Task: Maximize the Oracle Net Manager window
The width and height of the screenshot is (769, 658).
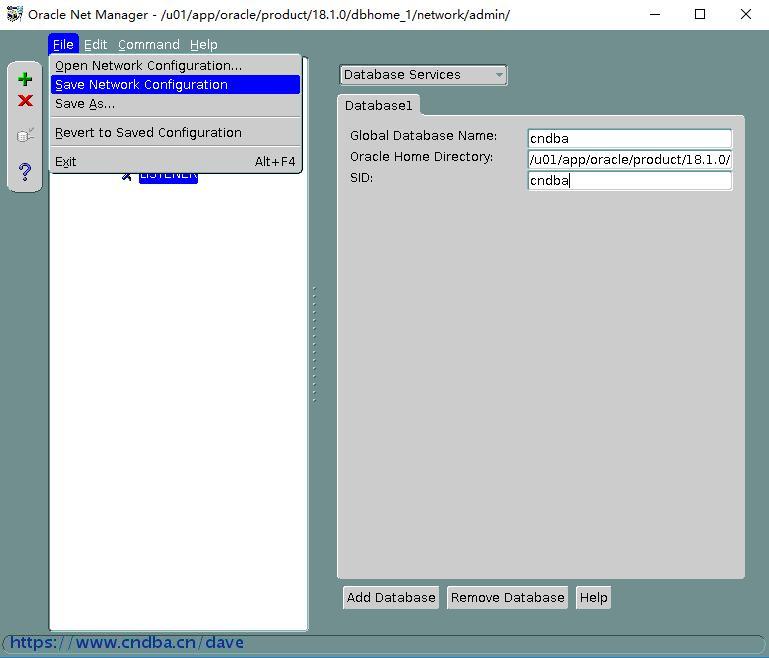Action: (700, 14)
